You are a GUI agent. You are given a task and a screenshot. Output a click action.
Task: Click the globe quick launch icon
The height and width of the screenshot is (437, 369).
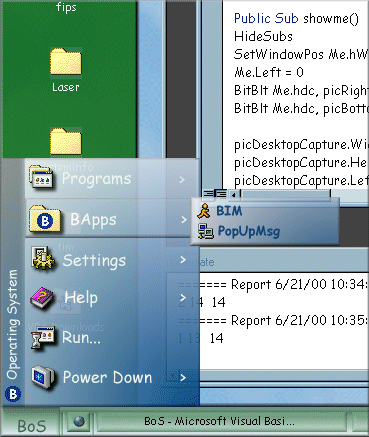(x=79, y=421)
